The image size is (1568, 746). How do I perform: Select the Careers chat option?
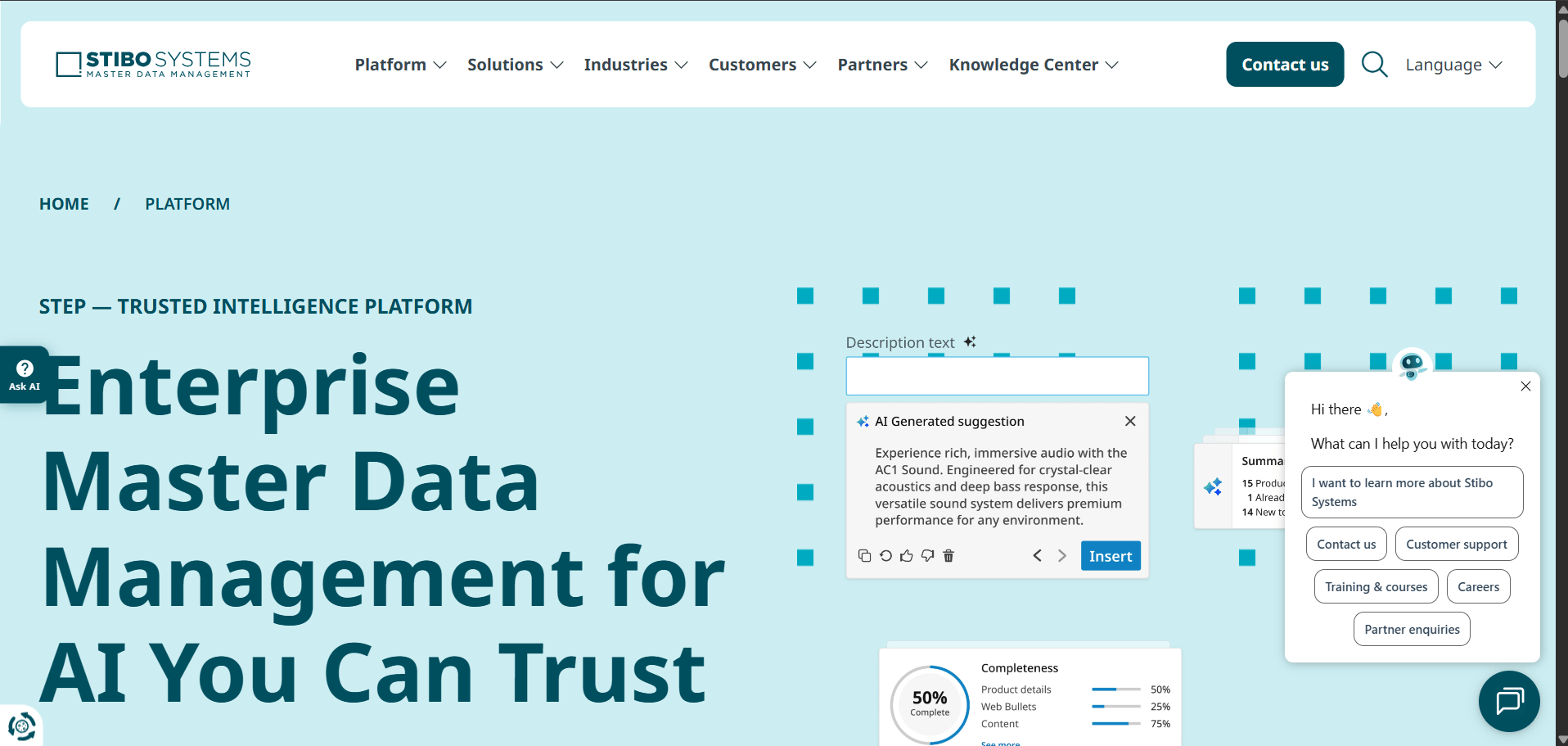pos(1478,586)
